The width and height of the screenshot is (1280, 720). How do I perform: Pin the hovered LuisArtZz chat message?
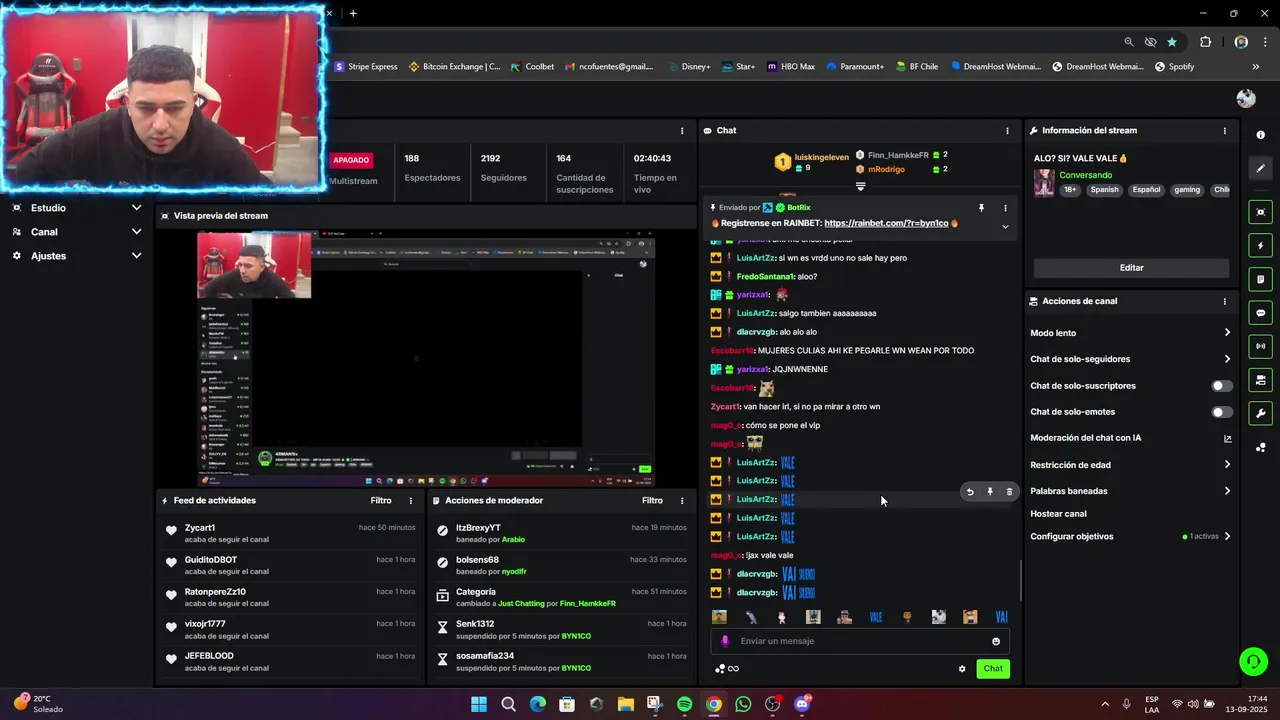pos(990,492)
